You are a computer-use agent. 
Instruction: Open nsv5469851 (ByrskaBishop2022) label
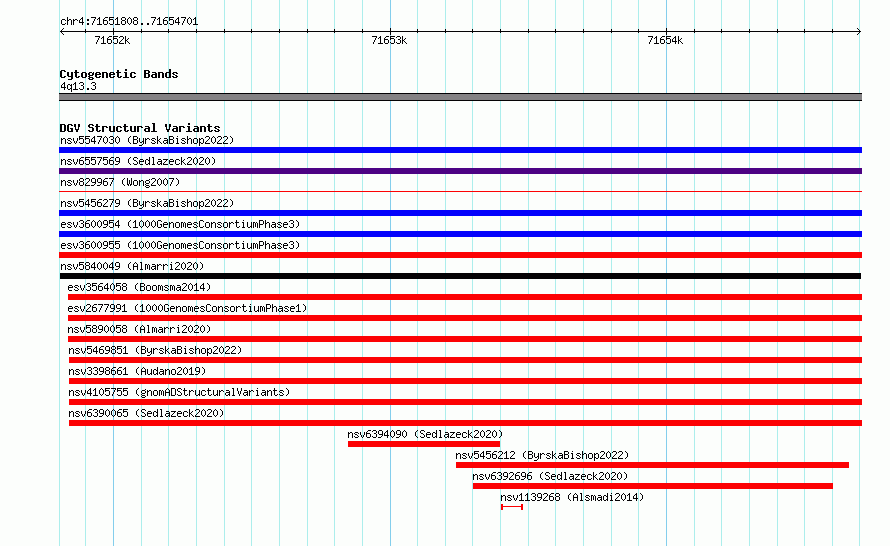pyautogui.click(x=155, y=350)
